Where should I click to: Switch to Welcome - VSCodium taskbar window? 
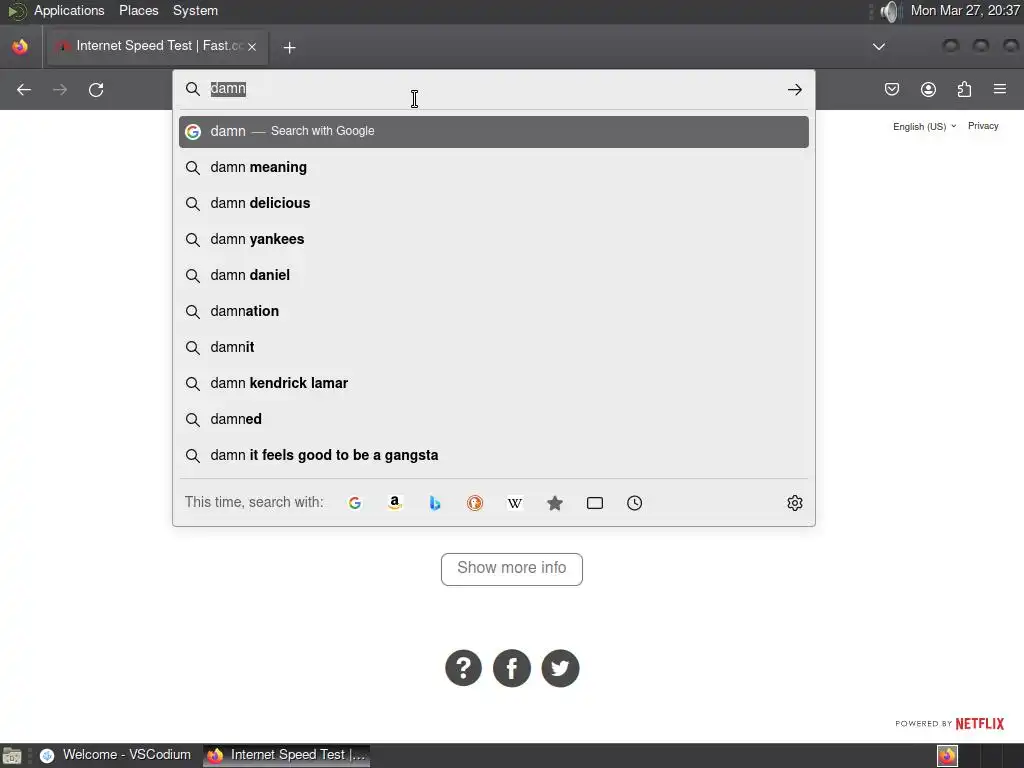pyautogui.click(x=116, y=755)
